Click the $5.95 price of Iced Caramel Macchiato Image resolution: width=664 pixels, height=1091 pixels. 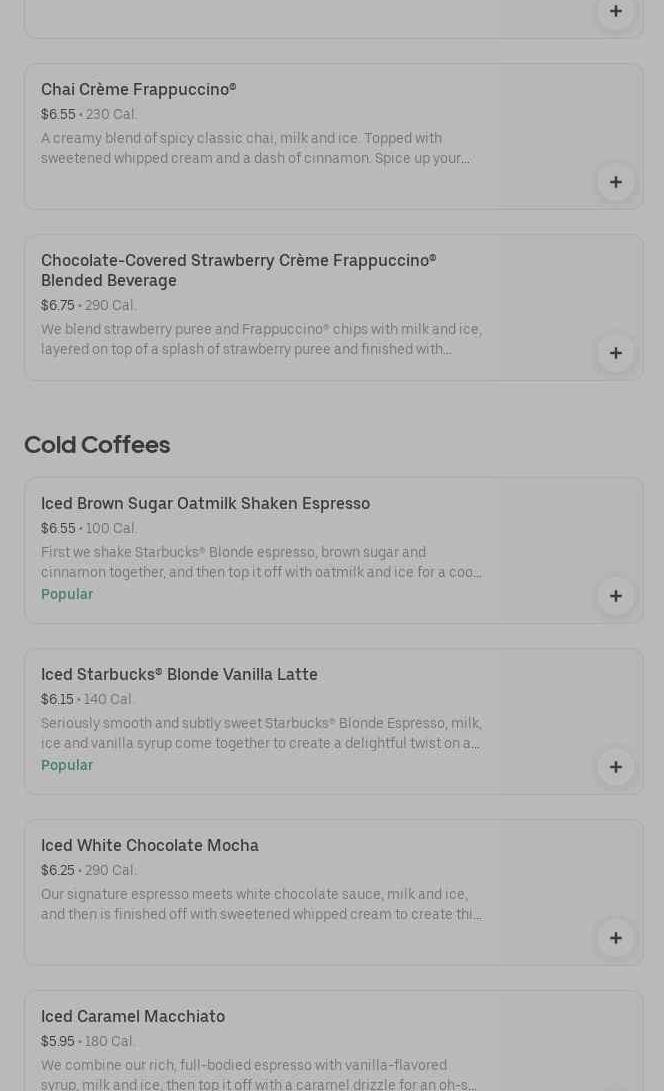pyautogui.click(x=58, y=1042)
